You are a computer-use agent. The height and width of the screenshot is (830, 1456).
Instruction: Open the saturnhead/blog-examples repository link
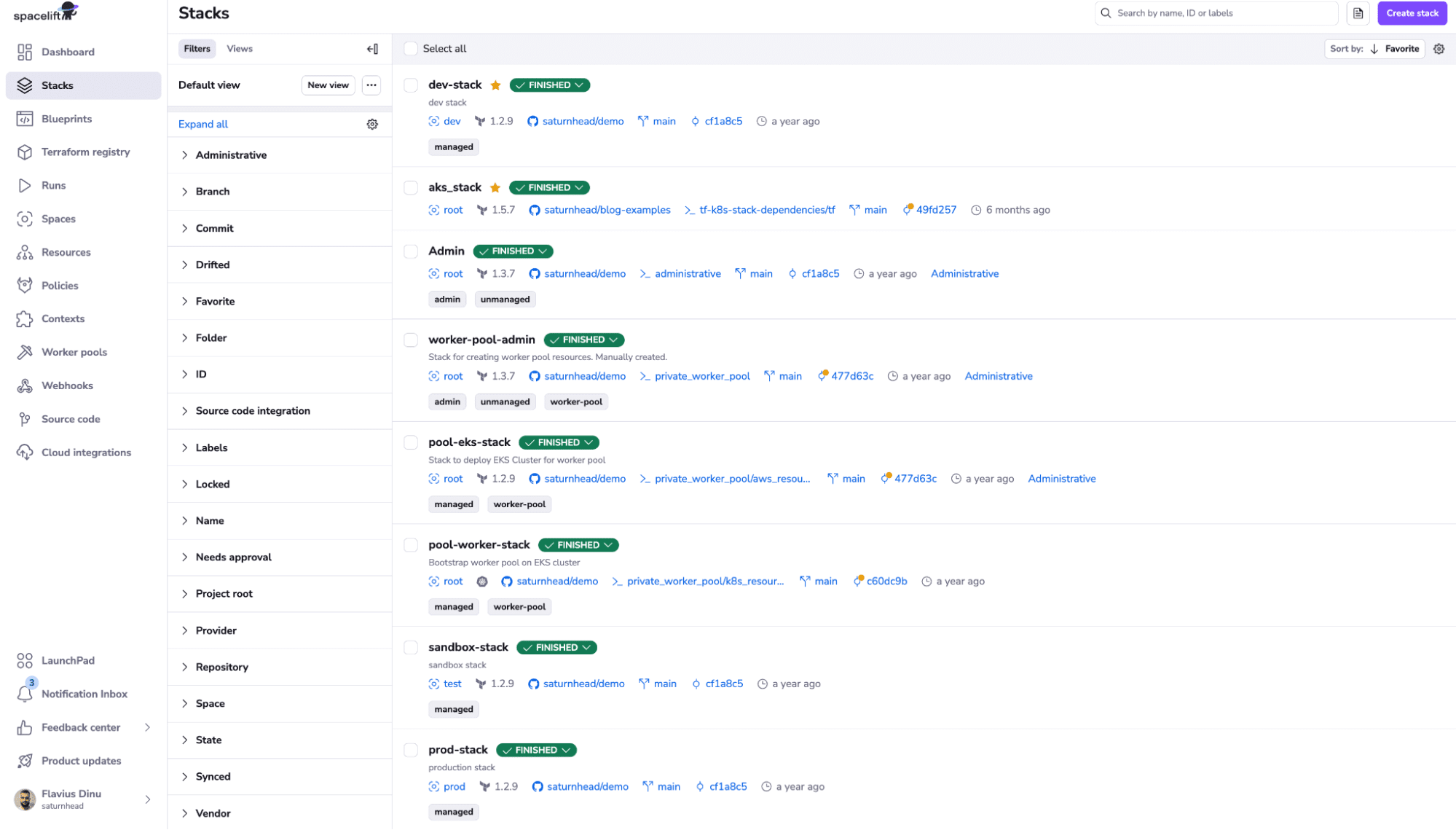coord(607,210)
